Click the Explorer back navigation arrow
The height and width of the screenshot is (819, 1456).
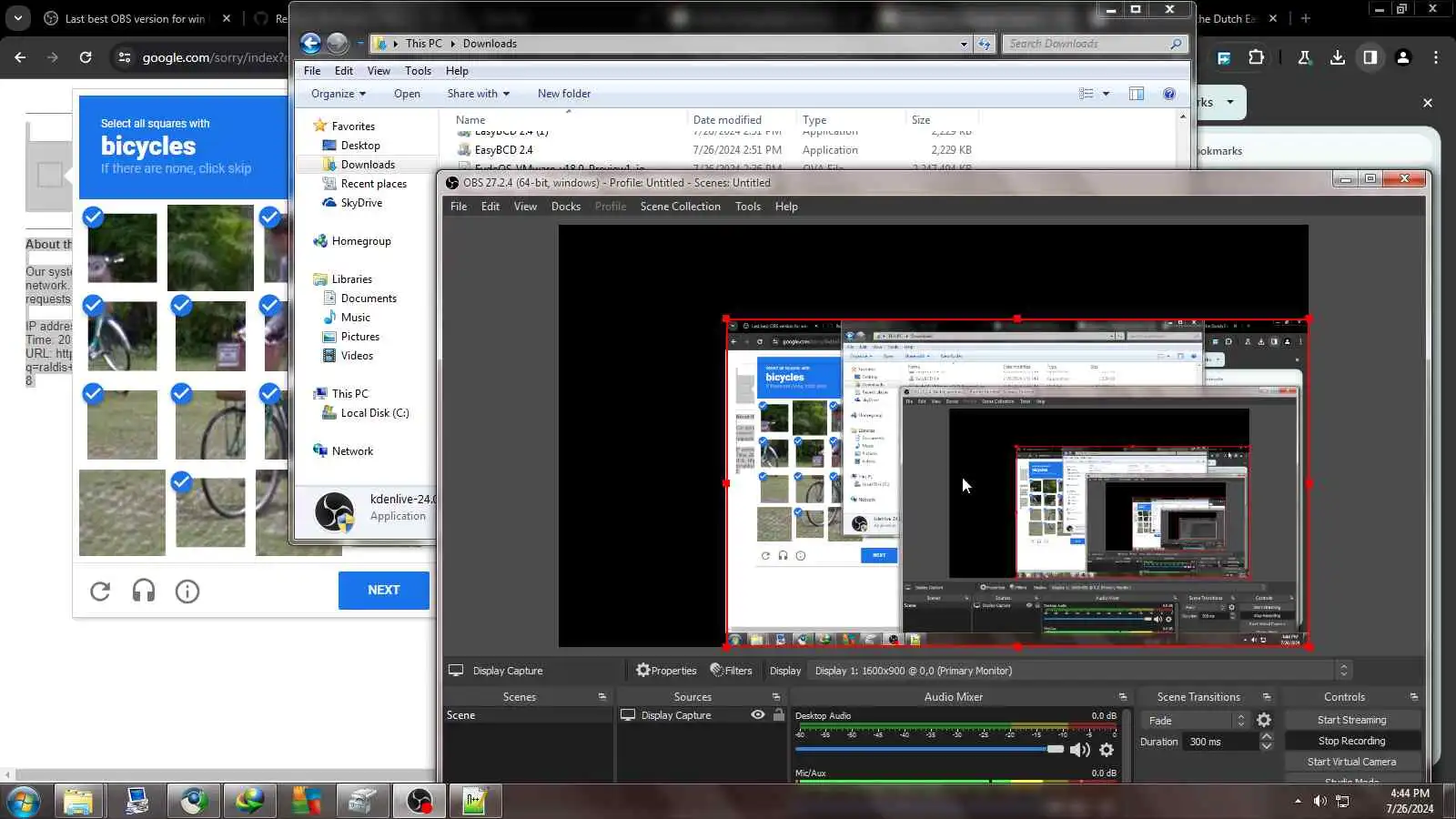click(310, 43)
